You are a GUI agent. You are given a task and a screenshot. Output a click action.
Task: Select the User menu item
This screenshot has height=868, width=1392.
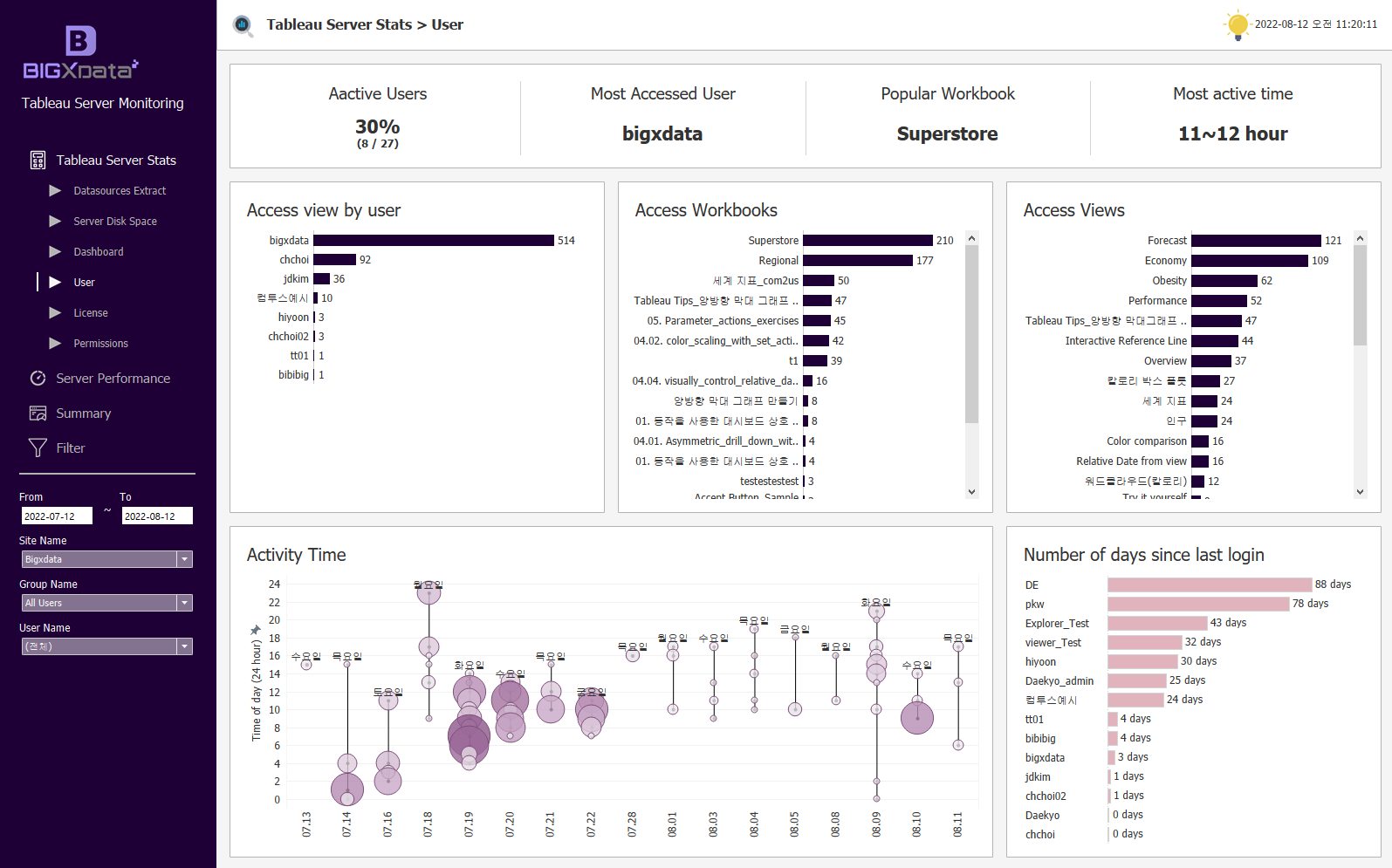click(84, 282)
